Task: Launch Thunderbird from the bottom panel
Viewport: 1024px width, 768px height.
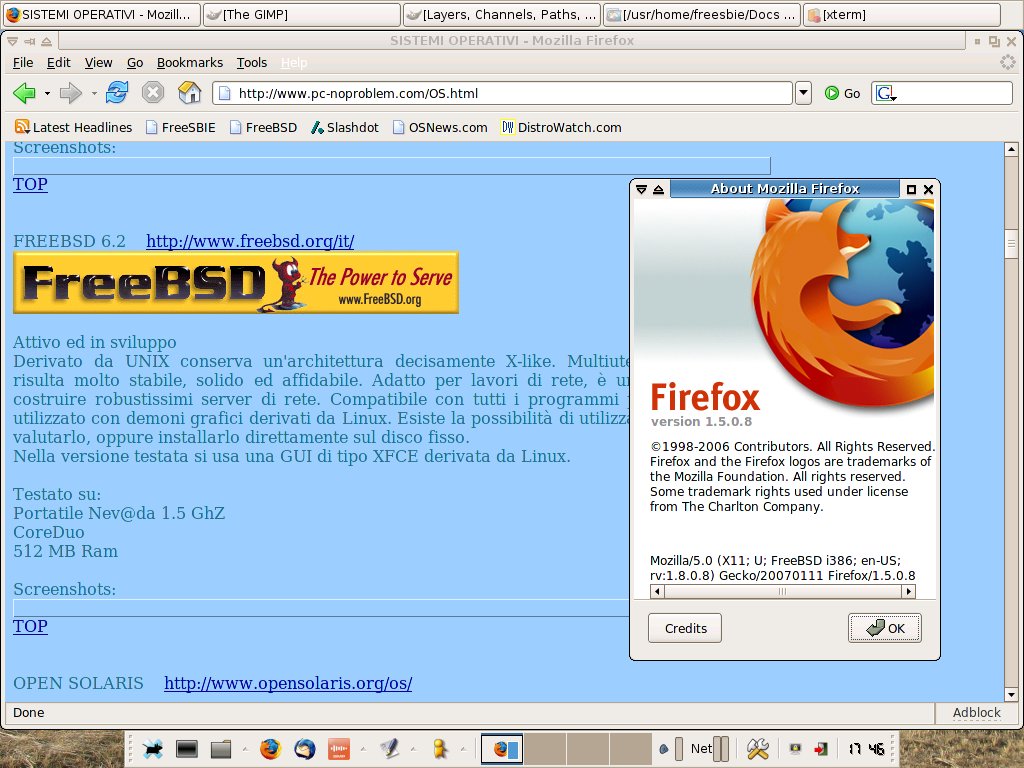Action: (304, 748)
